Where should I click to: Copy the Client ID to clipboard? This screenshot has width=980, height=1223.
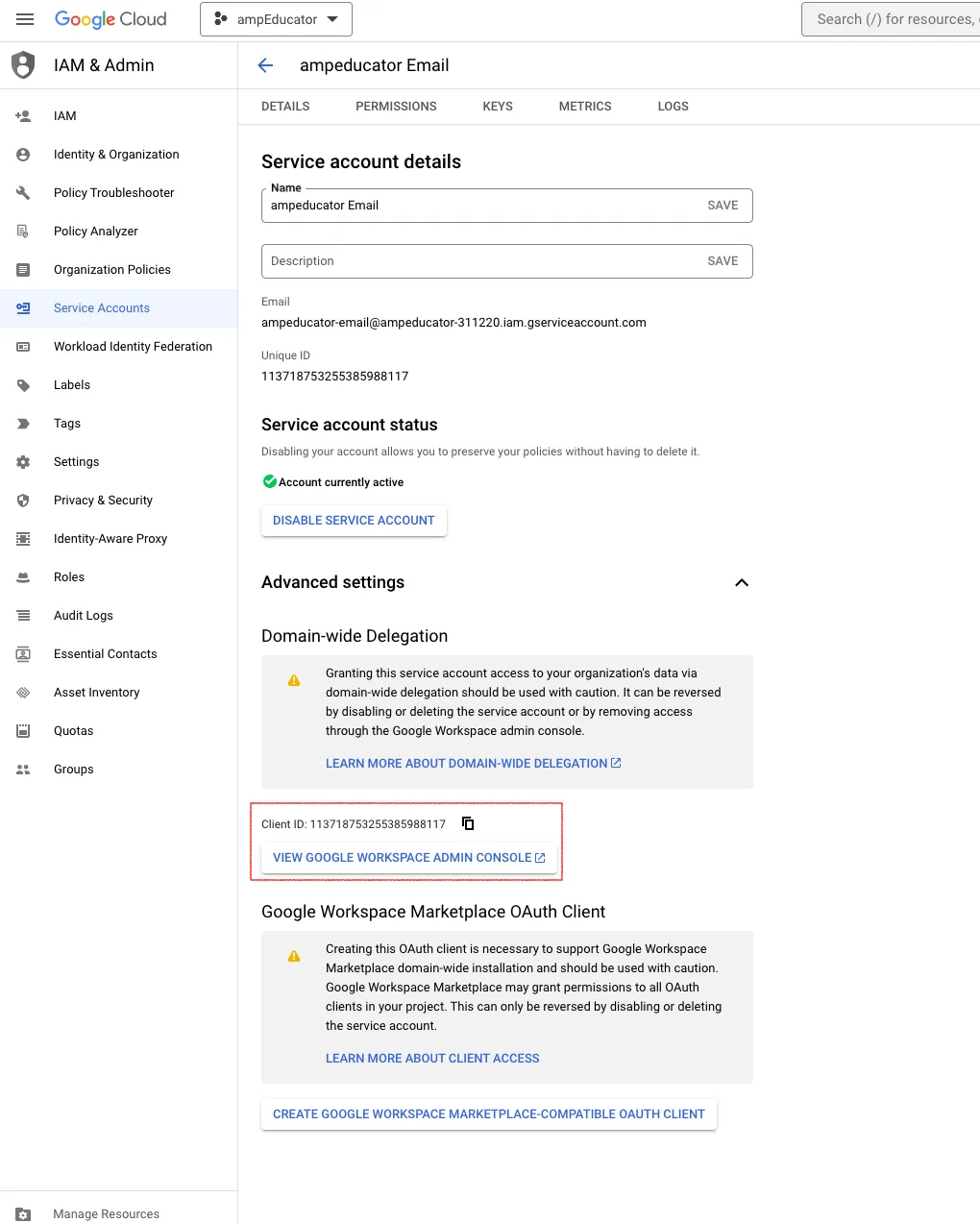(x=468, y=823)
